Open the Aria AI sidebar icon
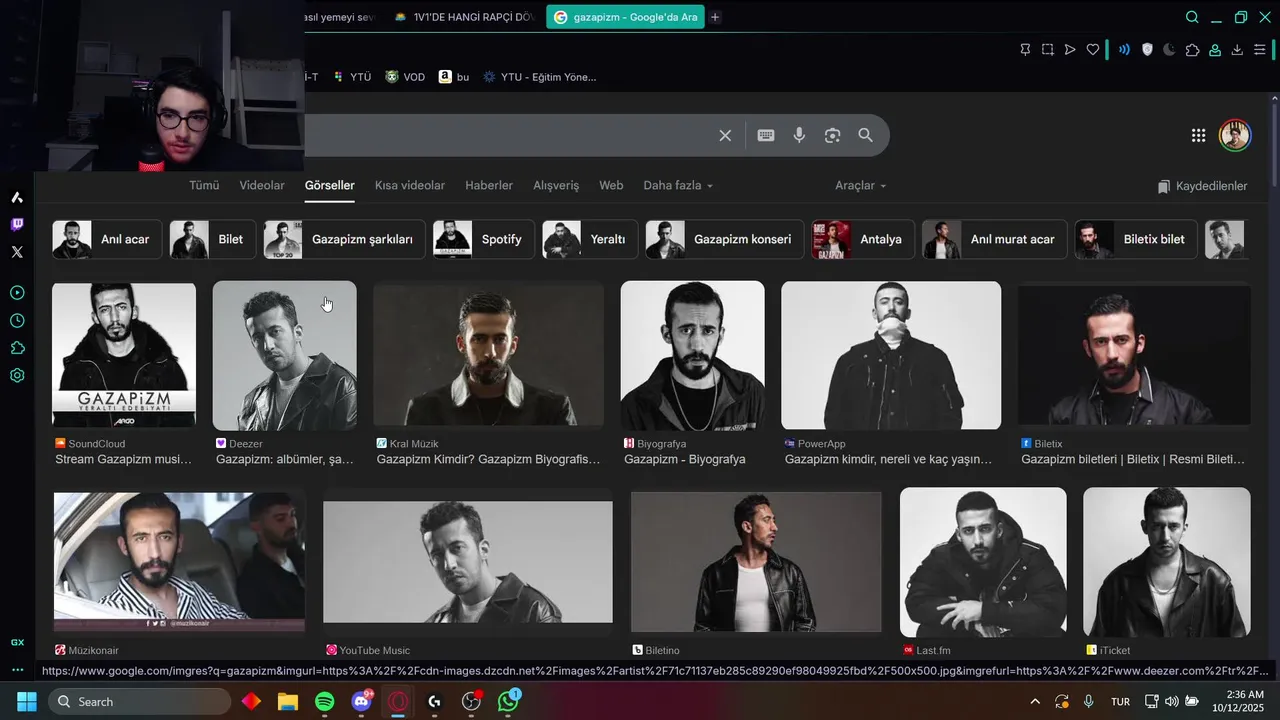Image resolution: width=1280 pixels, height=720 pixels. [17, 197]
